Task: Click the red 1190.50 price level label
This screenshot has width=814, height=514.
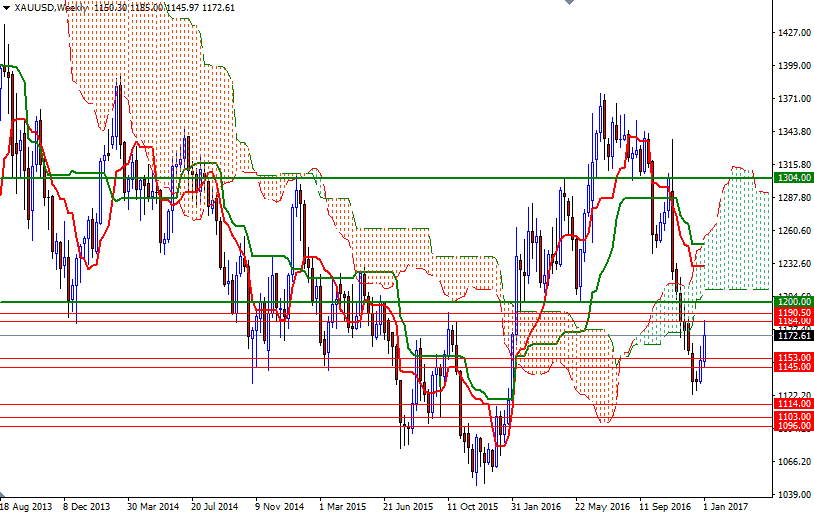Action: [793, 312]
